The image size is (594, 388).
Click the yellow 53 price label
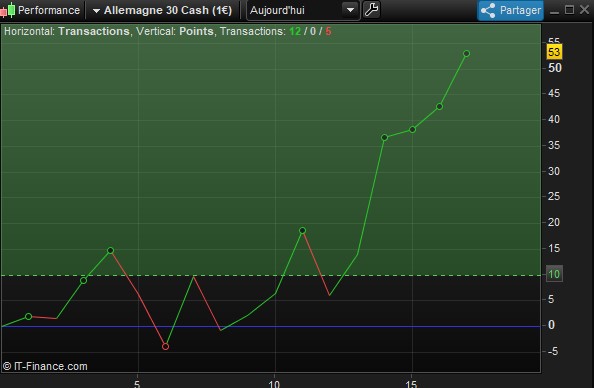[x=554, y=52]
